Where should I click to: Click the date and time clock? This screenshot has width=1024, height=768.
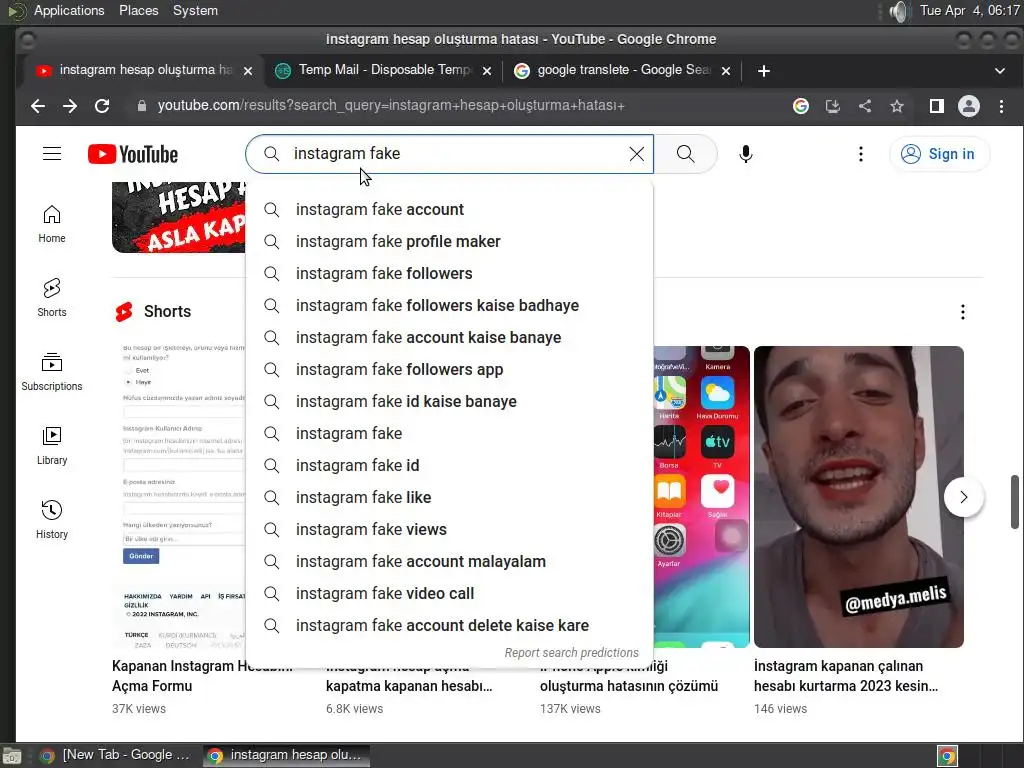(x=969, y=10)
